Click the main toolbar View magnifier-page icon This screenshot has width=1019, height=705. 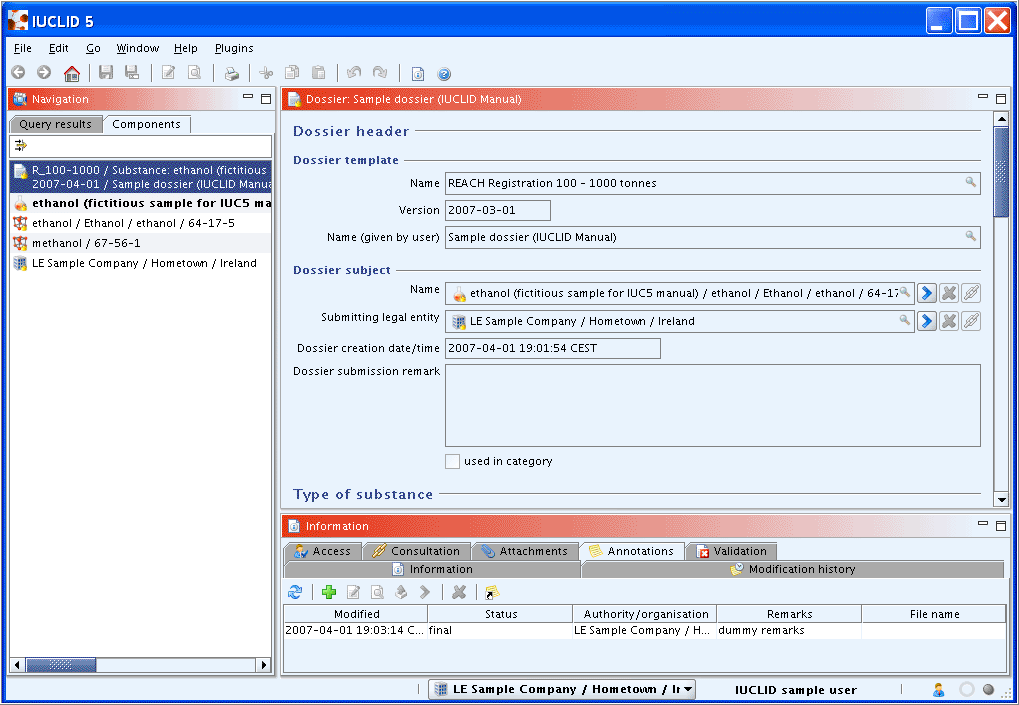tap(194, 73)
